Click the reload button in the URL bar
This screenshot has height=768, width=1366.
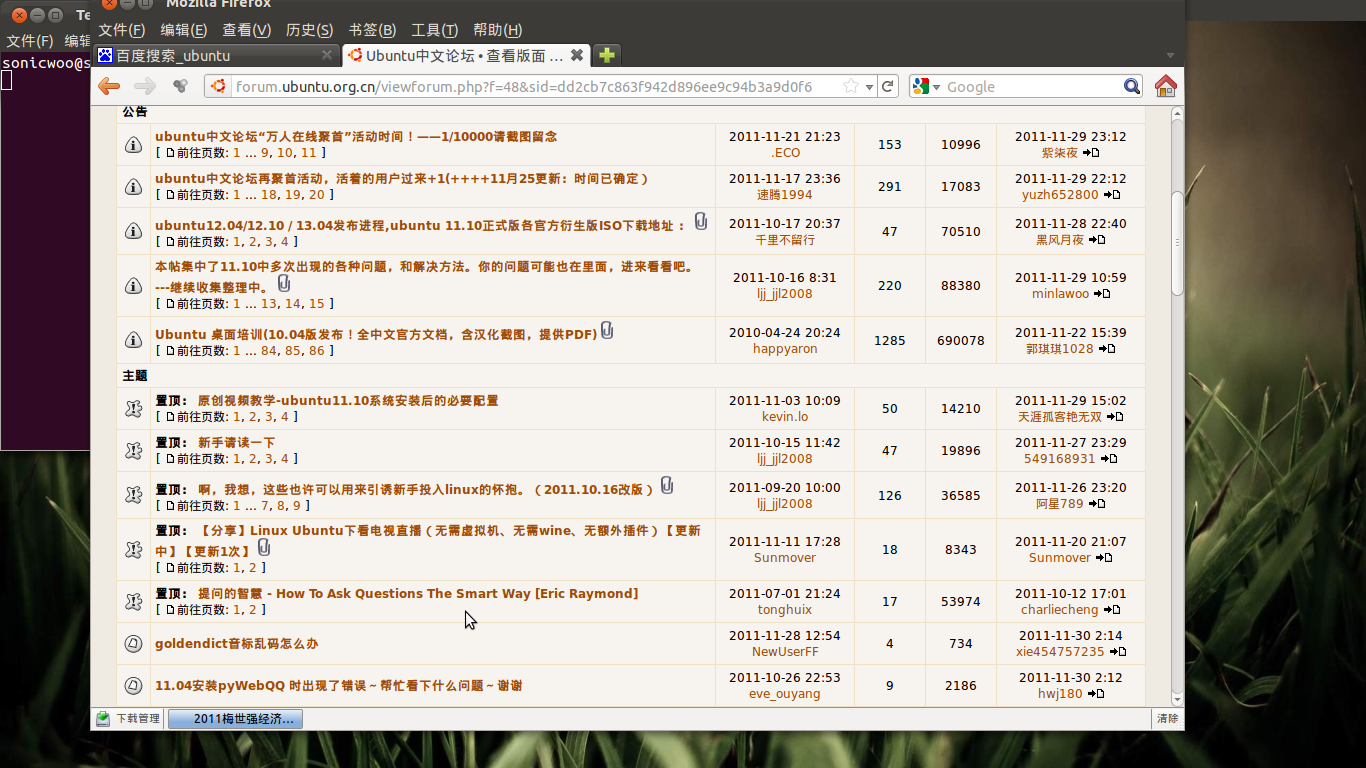pyautogui.click(x=887, y=86)
